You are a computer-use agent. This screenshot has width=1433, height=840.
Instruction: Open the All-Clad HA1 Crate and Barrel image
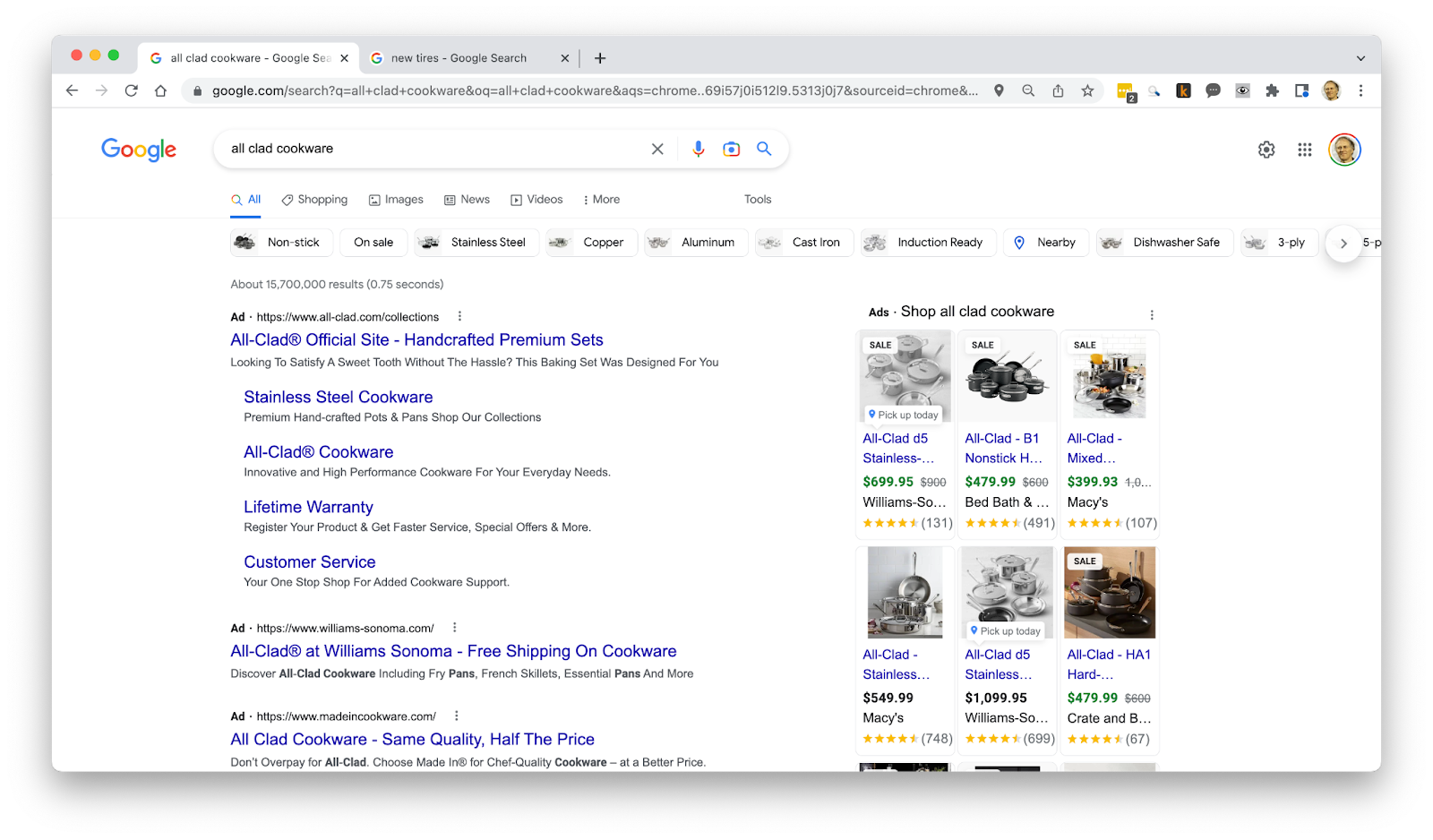point(1110,593)
